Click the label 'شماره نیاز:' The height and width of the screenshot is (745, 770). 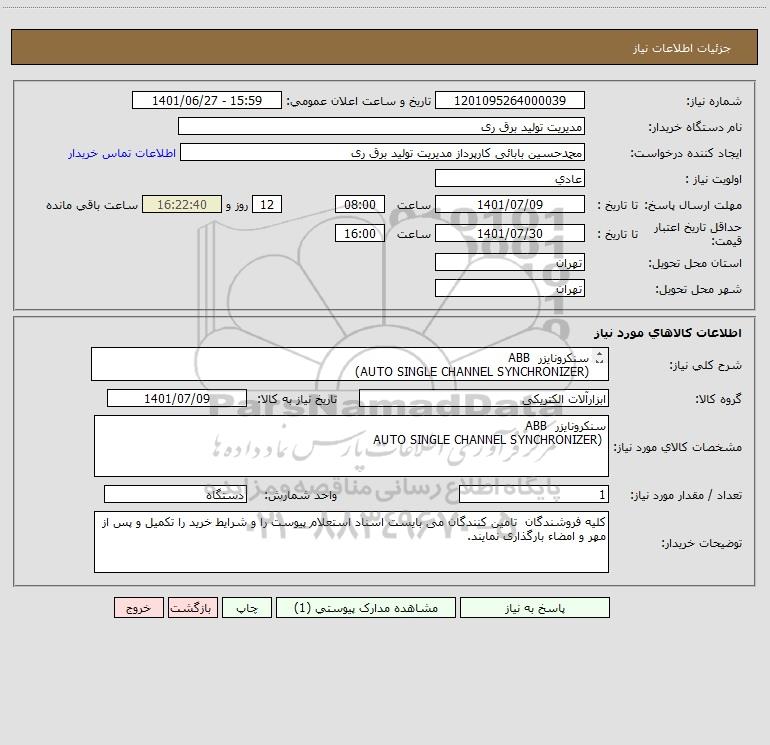(x=714, y=101)
